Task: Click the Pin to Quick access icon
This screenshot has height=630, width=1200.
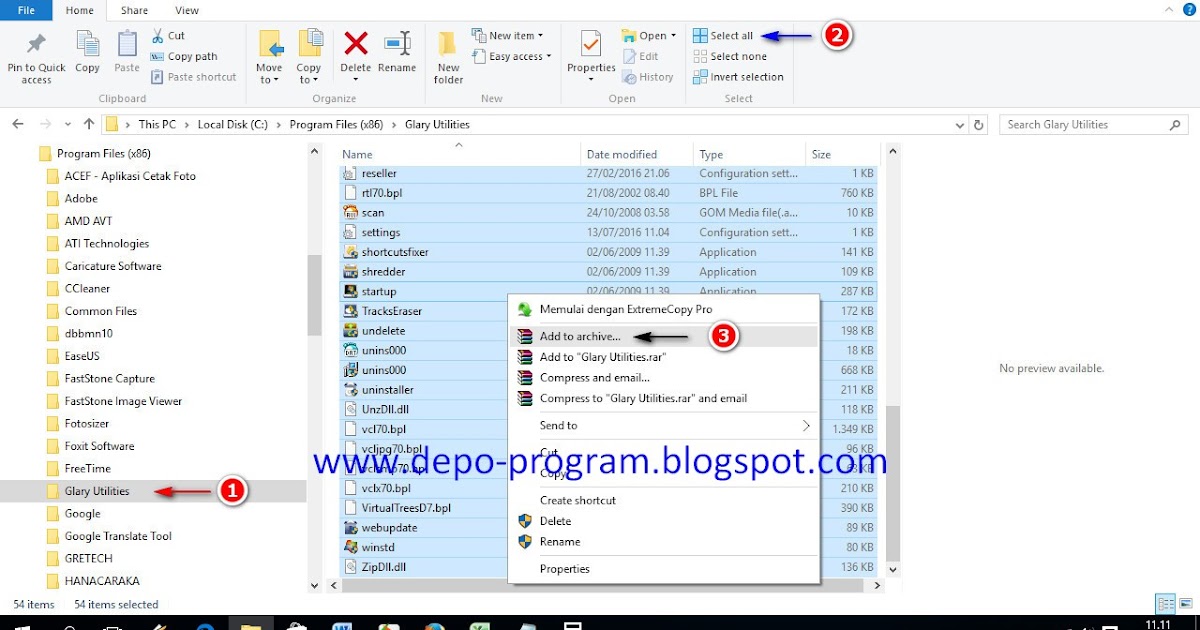Action: (36, 44)
